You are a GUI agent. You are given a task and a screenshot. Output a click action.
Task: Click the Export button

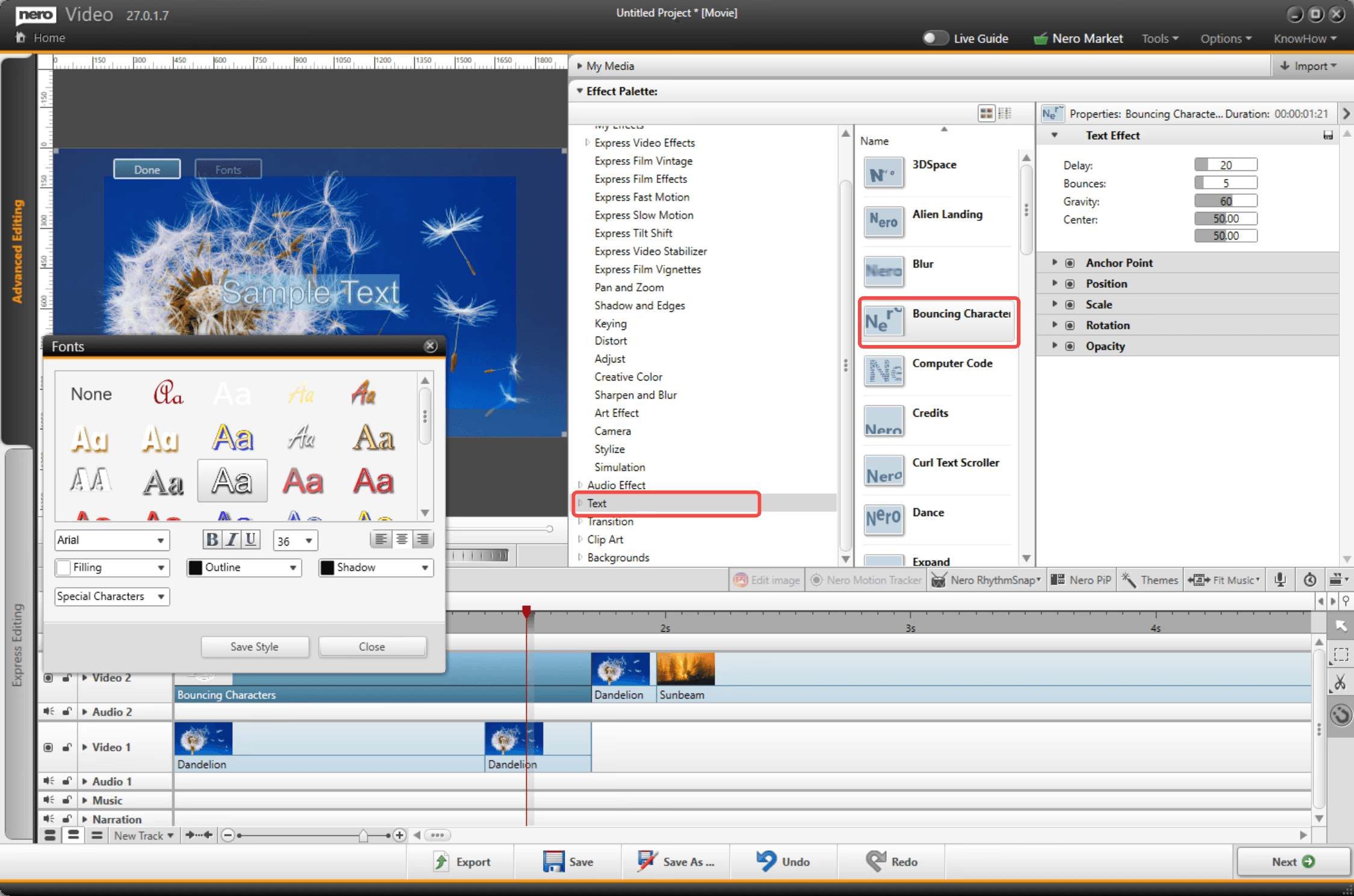pyautogui.click(x=462, y=862)
